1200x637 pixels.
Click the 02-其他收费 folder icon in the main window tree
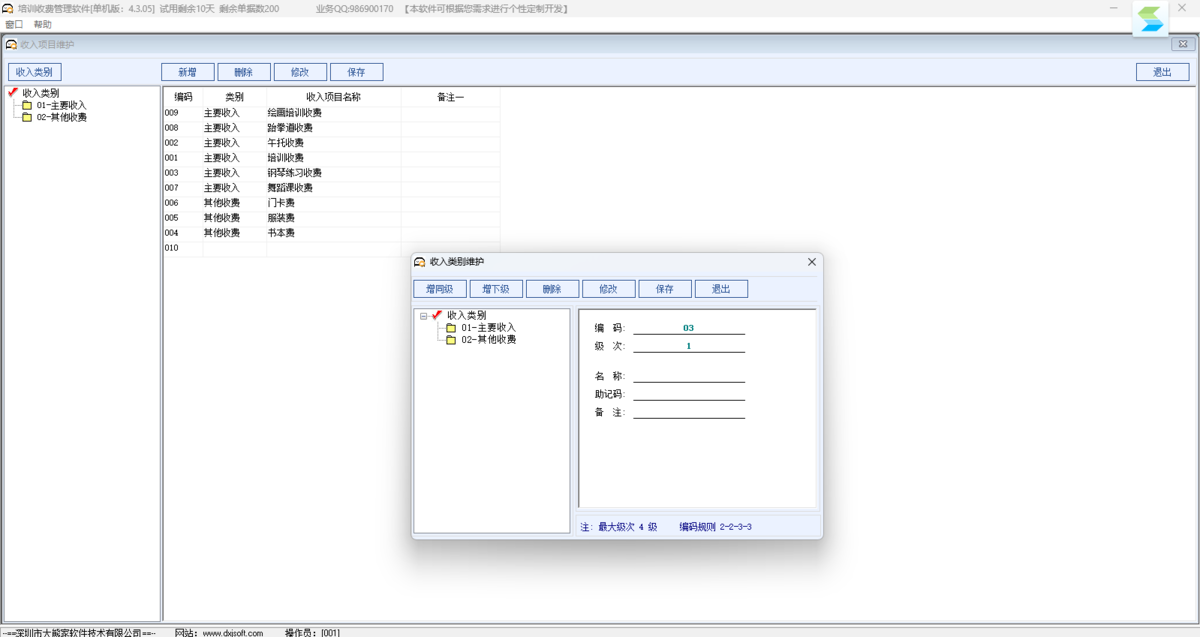pos(27,117)
